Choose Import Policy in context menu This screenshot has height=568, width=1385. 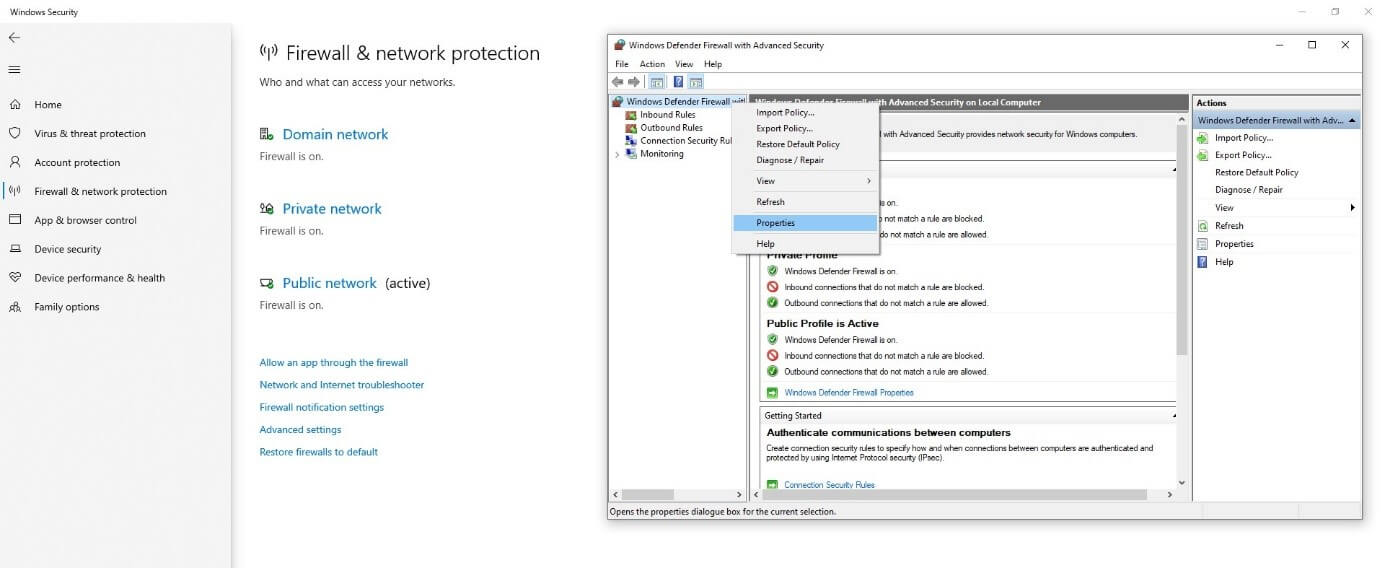(x=805, y=113)
